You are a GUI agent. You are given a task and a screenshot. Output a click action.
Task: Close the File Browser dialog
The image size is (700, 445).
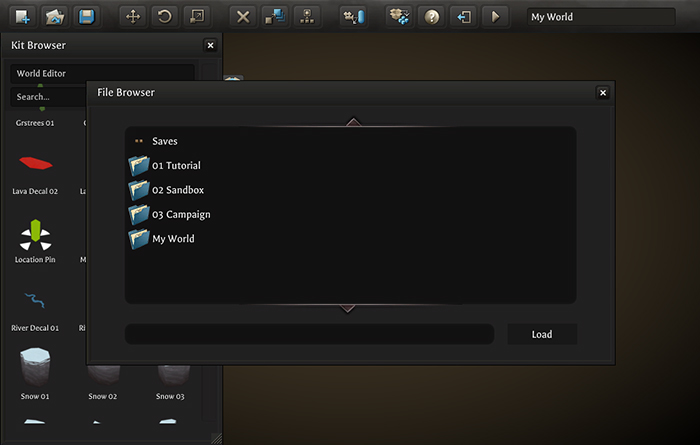[603, 92]
